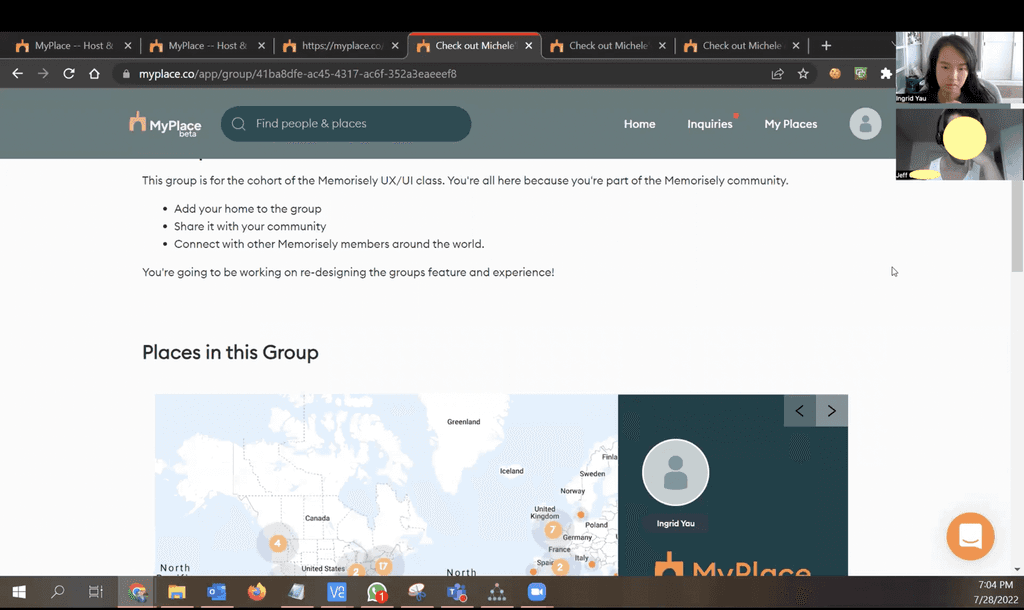Select the active Check out Michele tab
The image size is (1024, 610).
[x=474, y=46]
